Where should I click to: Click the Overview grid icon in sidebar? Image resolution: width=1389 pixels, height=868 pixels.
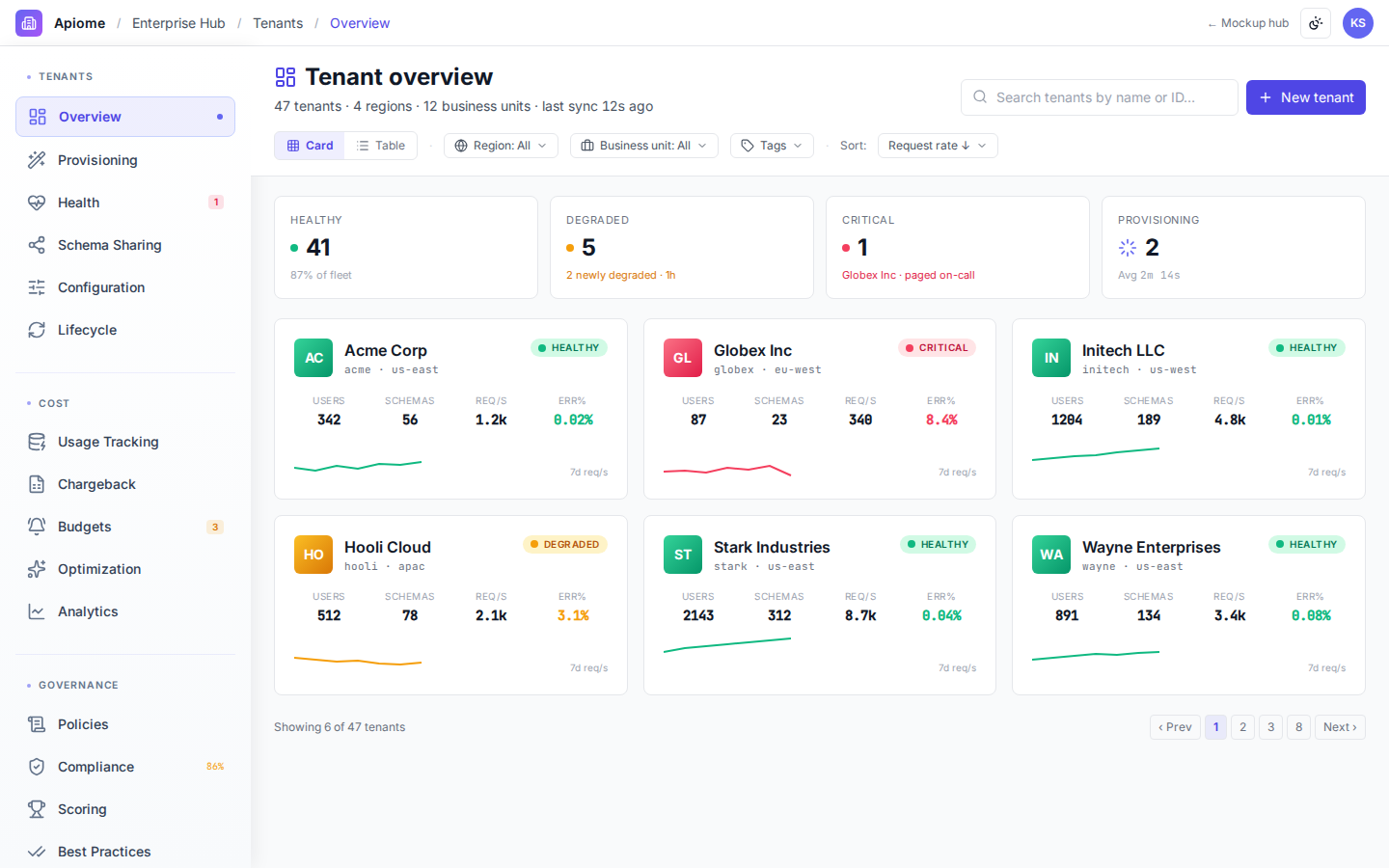pos(38,117)
